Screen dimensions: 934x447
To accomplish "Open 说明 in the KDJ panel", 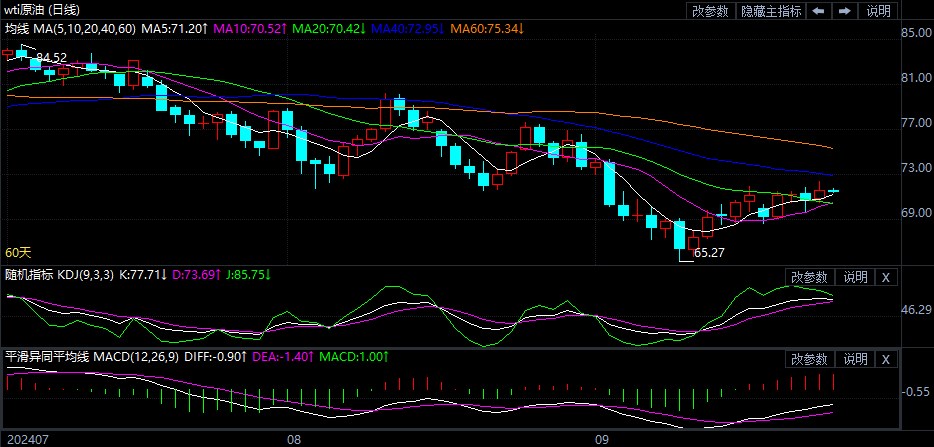I will pyautogui.click(x=855, y=277).
